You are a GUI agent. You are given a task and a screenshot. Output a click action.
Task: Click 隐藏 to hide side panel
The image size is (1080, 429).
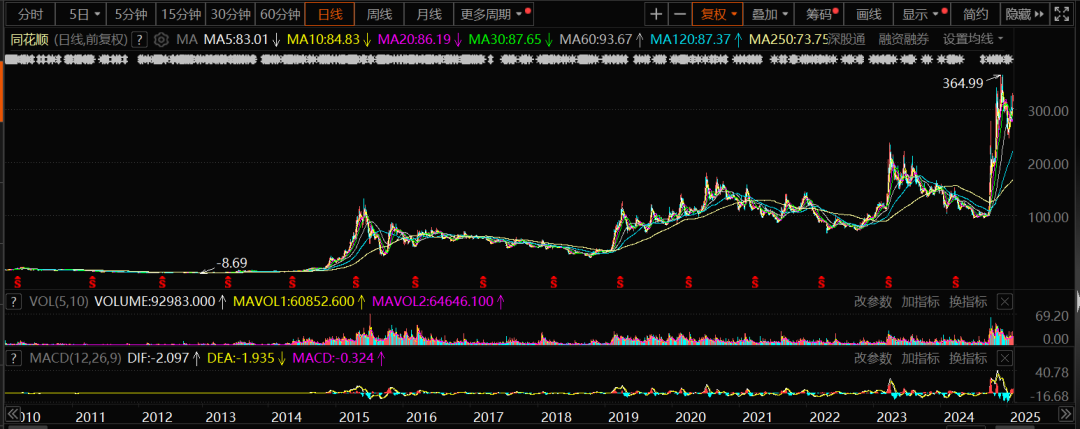[x=1025, y=14]
